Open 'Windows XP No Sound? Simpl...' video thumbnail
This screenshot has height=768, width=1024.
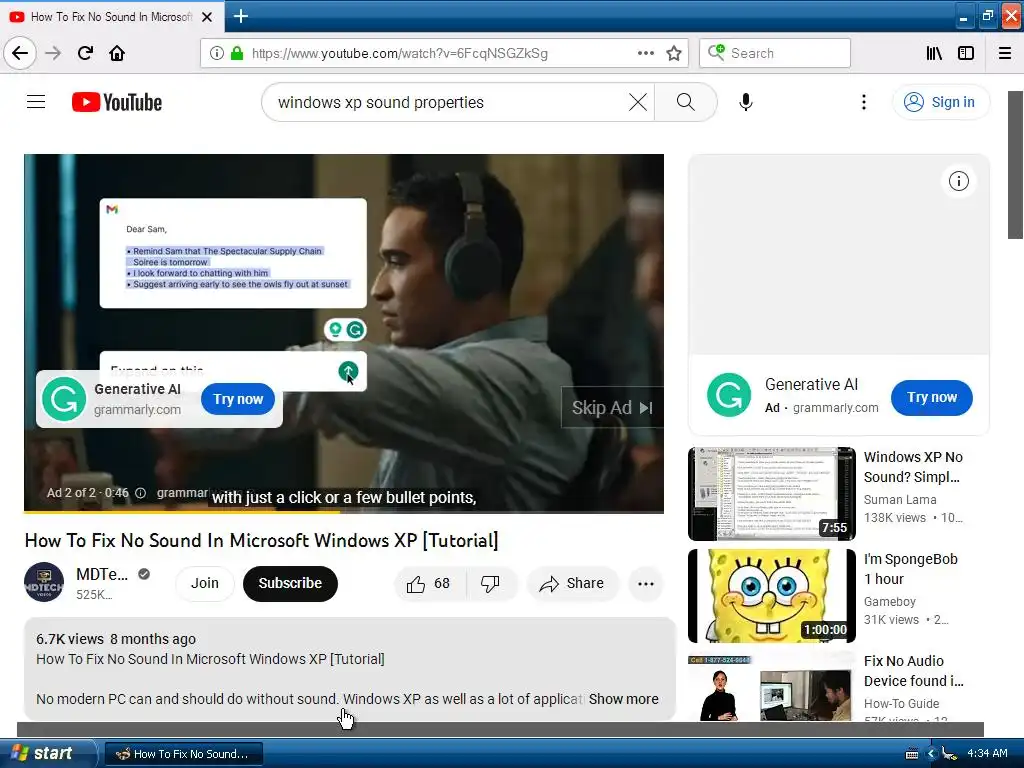point(771,494)
